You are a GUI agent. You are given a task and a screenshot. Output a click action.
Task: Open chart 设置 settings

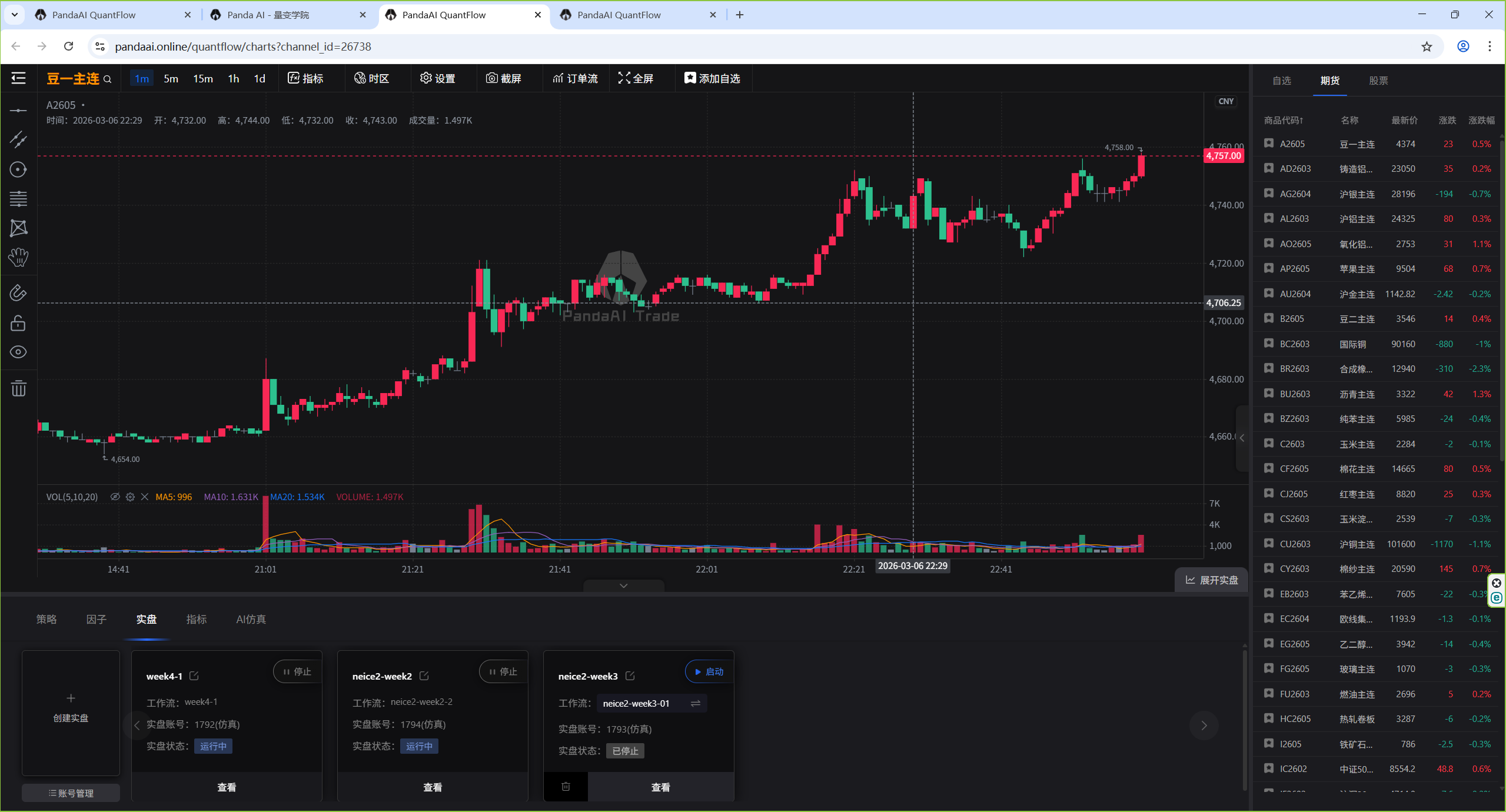[437, 78]
